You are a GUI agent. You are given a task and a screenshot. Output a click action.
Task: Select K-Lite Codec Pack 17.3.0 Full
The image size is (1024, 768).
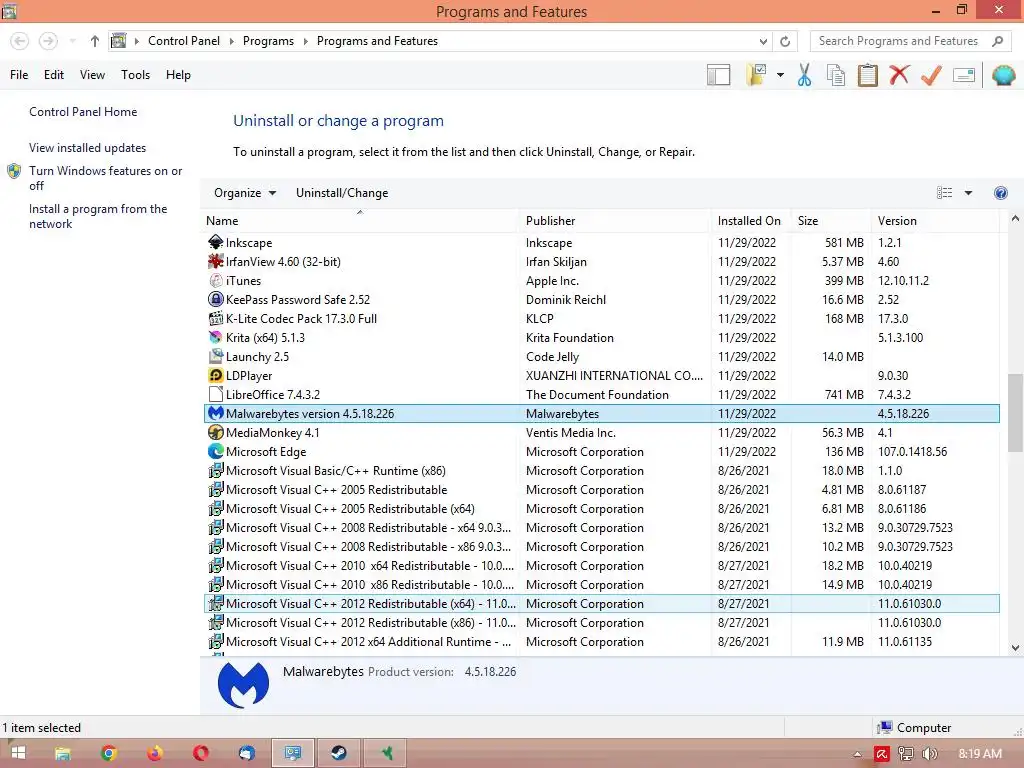point(601,318)
